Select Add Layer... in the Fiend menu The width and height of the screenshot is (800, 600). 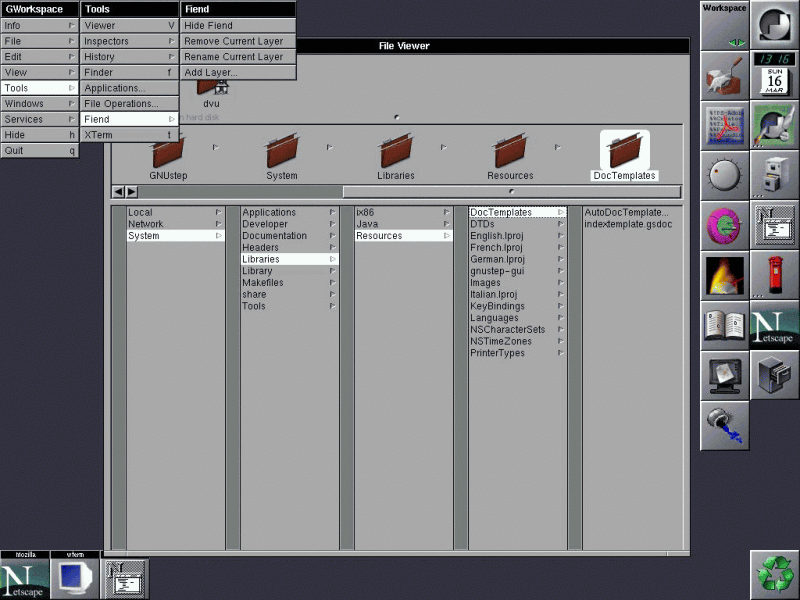click(238, 72)
